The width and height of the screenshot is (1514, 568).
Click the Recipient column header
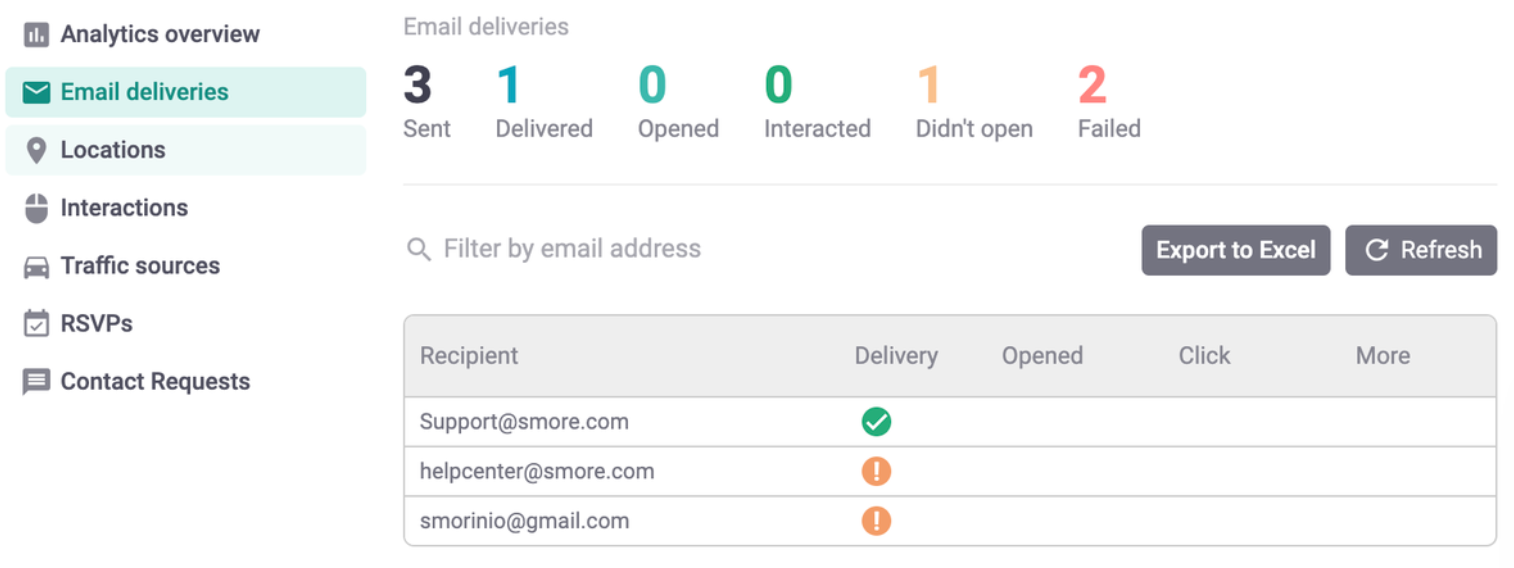coord(469,356)
